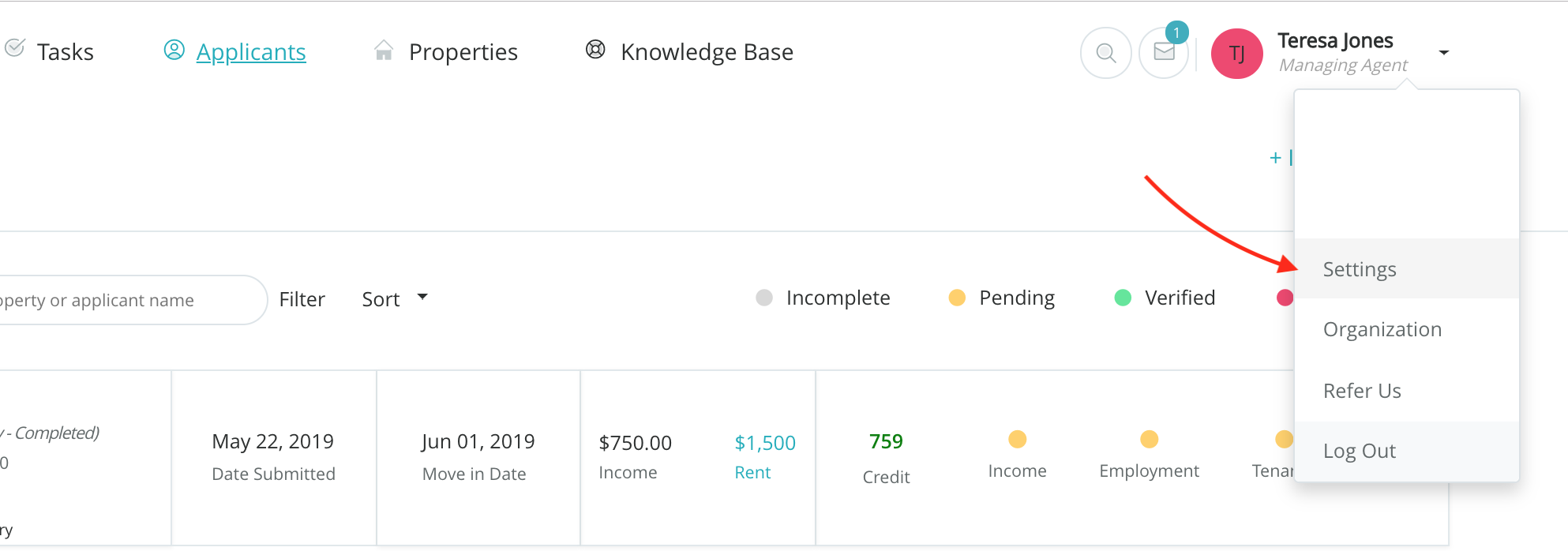Click the Tasks checkmark icon
This screenshot has width=1568, height=551.
(x=14, y=48)
